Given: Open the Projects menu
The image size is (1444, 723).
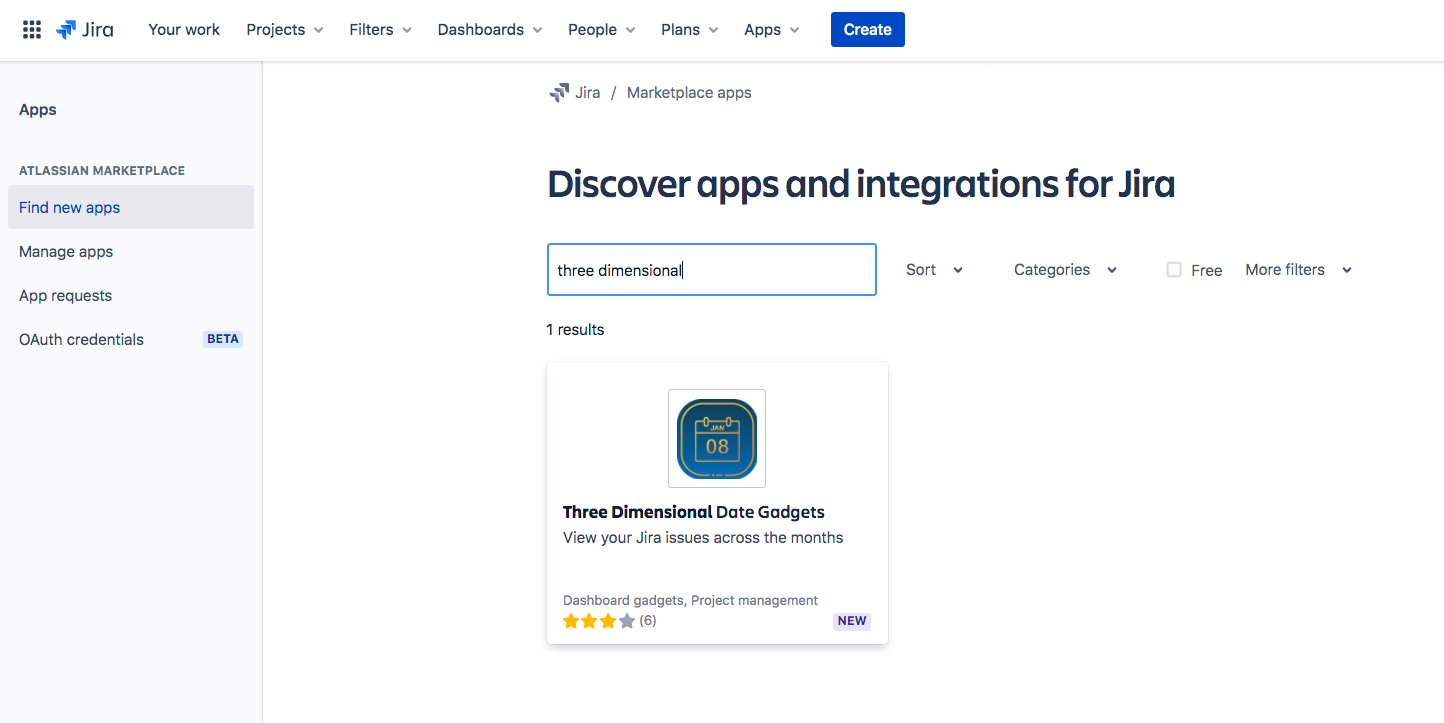Looking at the screenshot, I should [x=285, y=30].
